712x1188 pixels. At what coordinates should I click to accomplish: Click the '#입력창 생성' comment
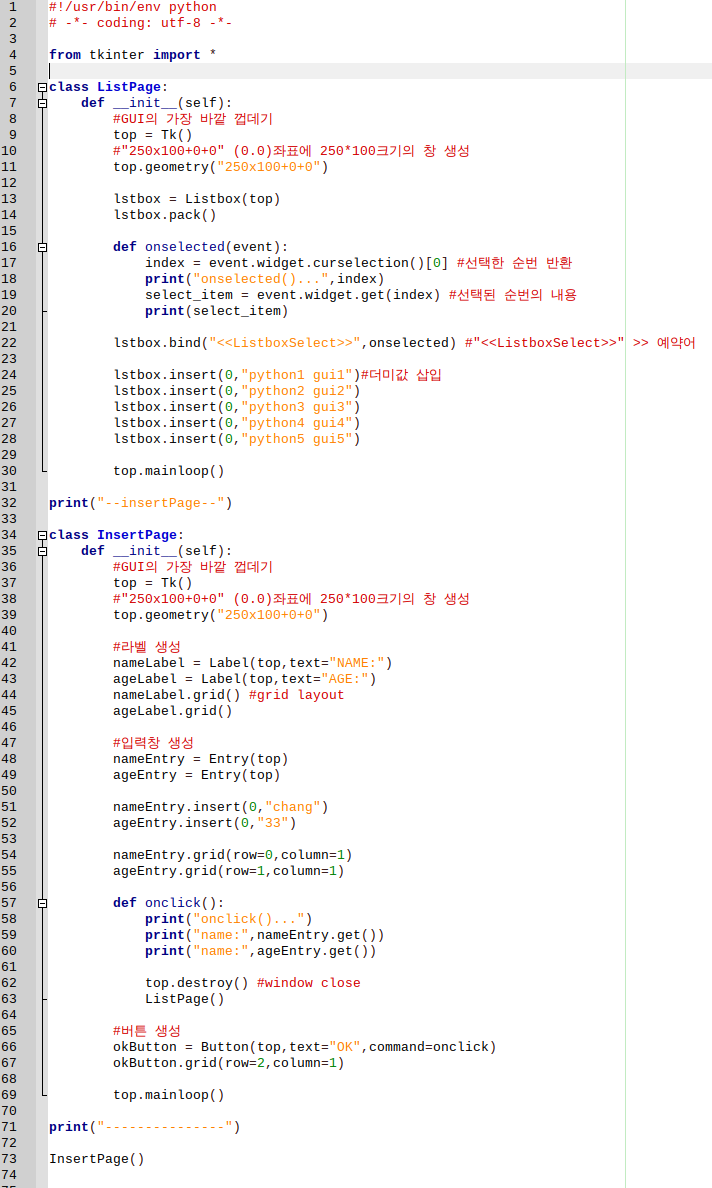click(153, 743)
